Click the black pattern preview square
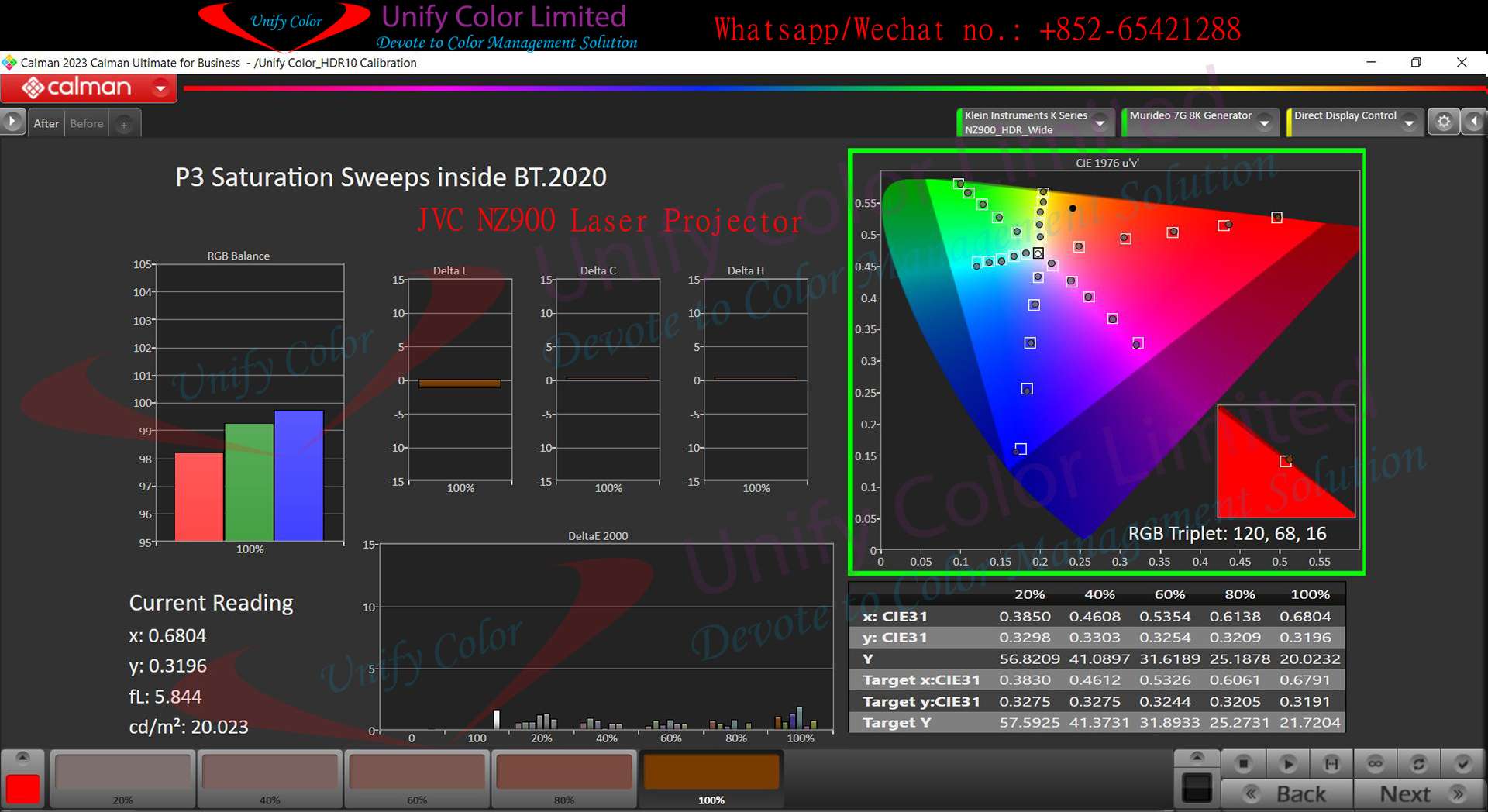 click(x=1197, y=788)
